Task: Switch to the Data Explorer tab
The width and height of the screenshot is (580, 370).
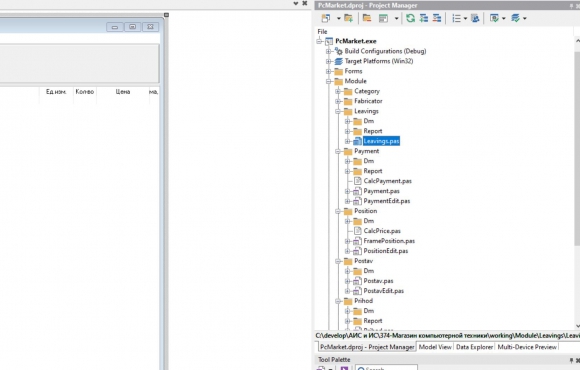Action: (474, 347)
